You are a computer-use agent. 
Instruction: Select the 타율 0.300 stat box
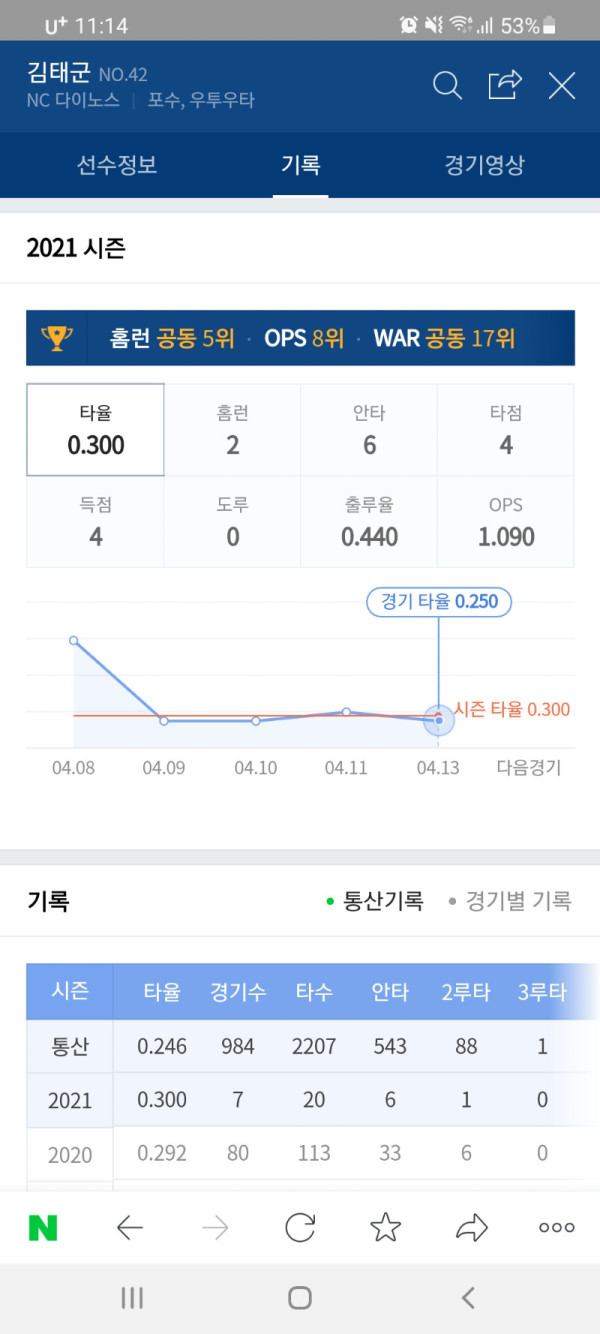[96, 430]
